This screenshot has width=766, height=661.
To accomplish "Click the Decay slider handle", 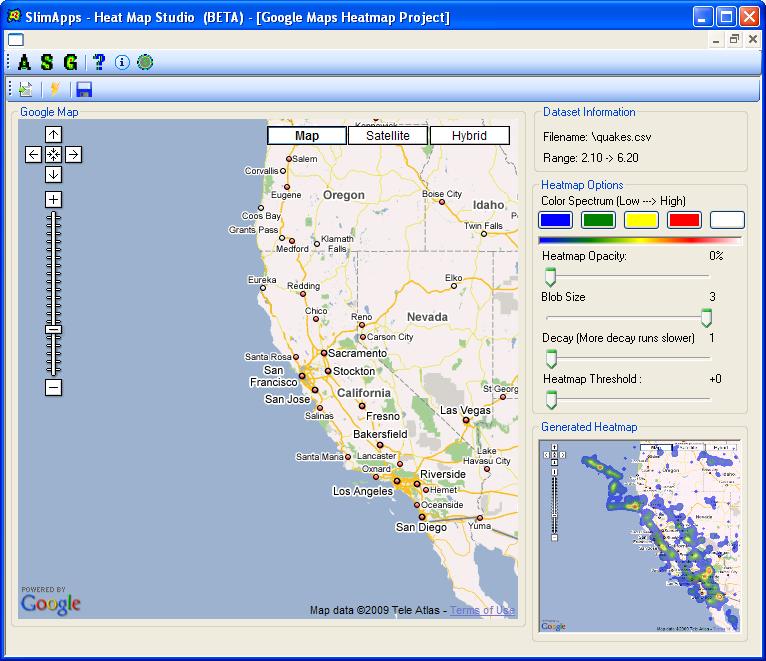I will click(x=551, y=359).
